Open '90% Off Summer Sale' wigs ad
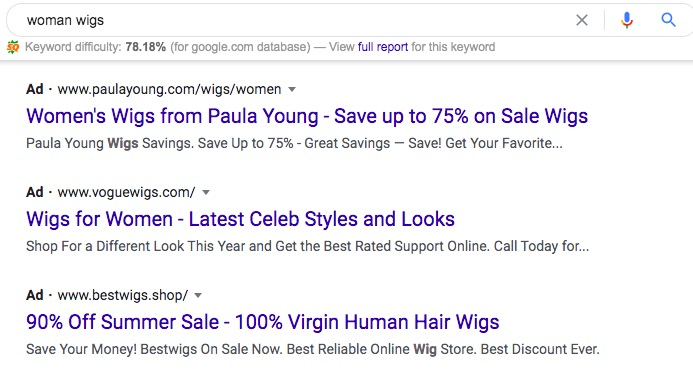This screenshot has height=381, width=693. pyautogui.click(x=263, y=322)
